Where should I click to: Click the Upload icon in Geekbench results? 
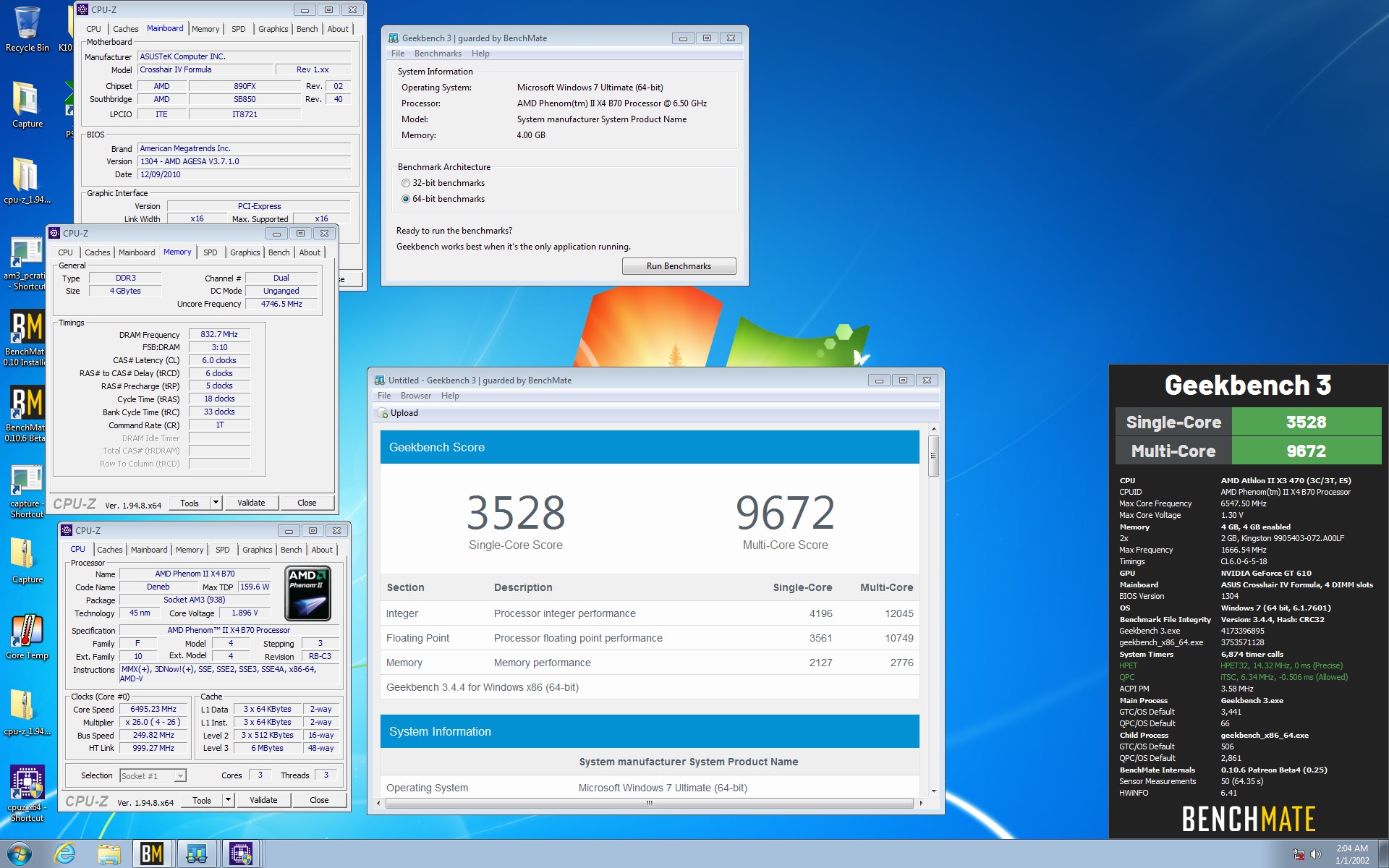pyautogui.click(x=382, y=413)
